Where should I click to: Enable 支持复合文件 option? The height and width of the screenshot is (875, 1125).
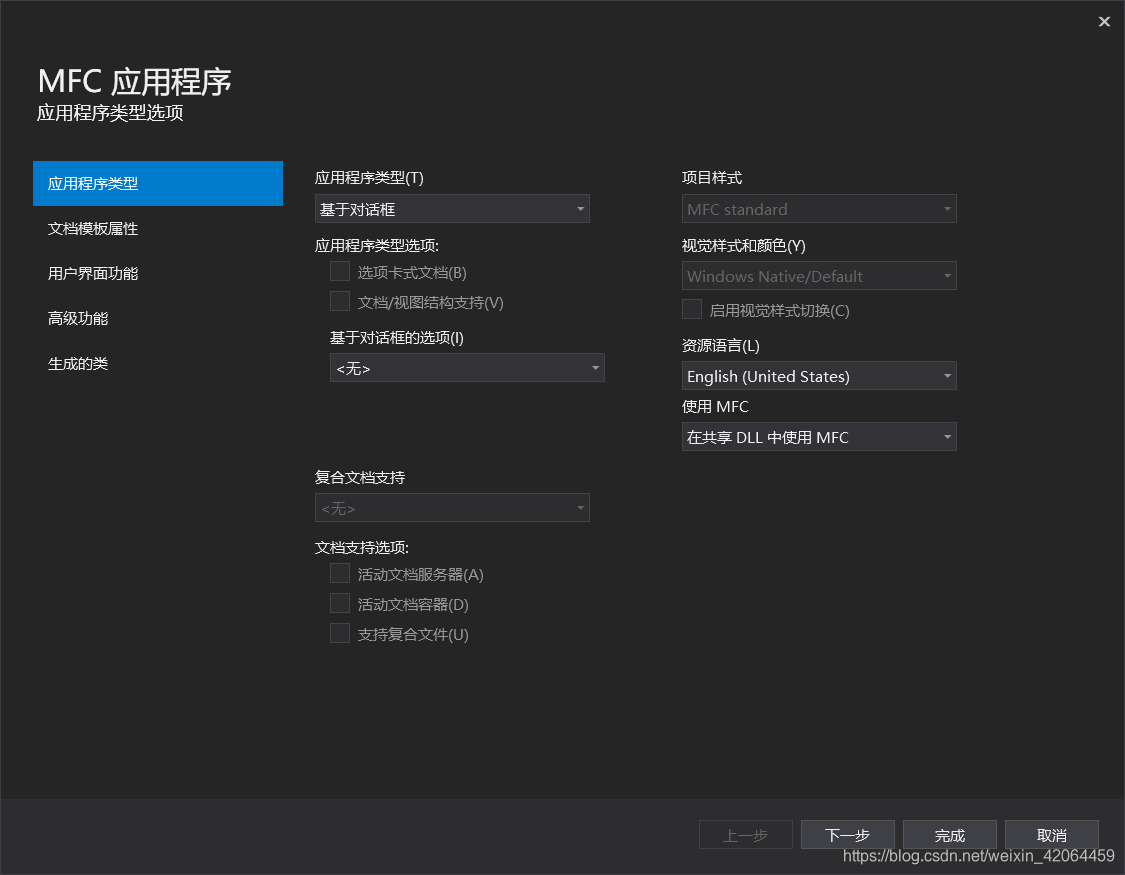pyautogui.click(x=339, y=633)
